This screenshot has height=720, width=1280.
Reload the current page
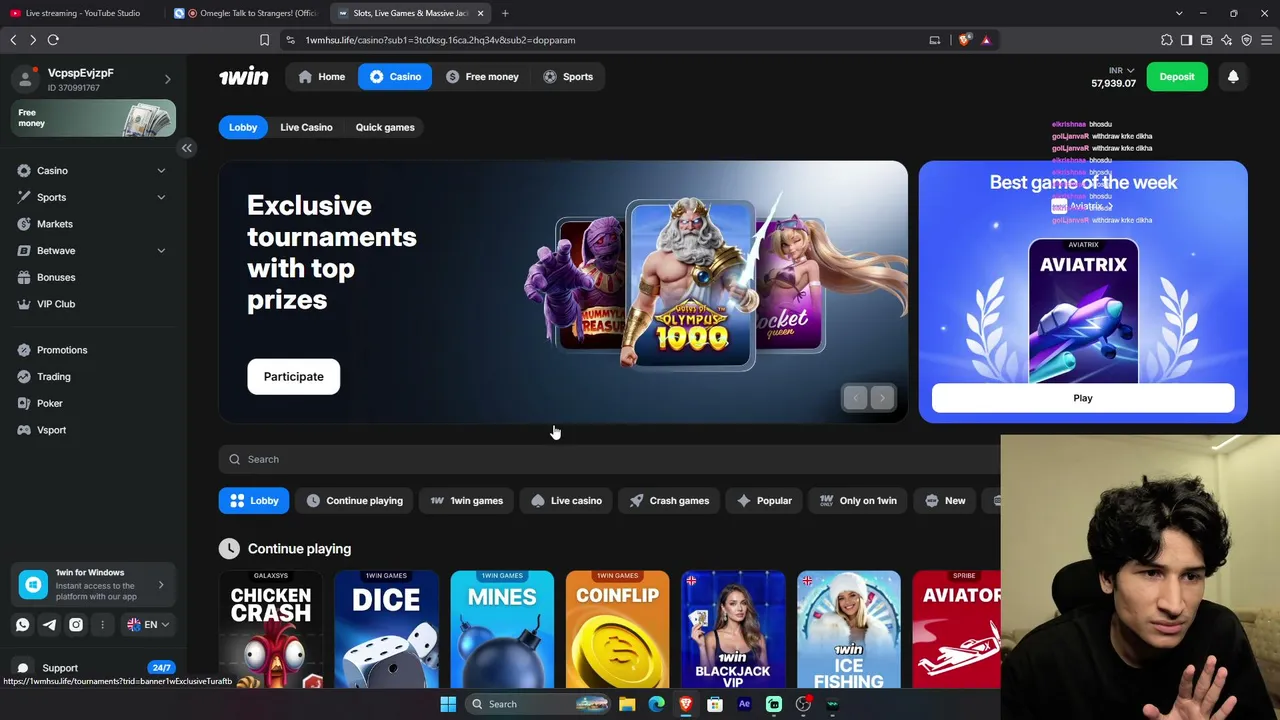[x=53, y=40]
